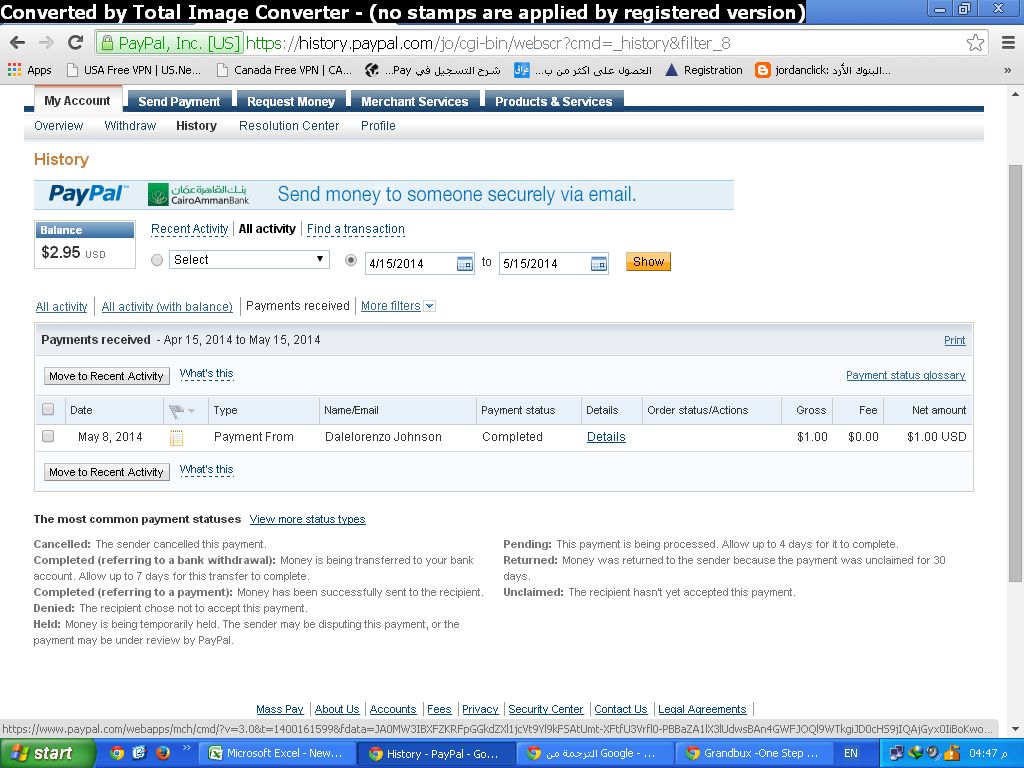The width and height of the screenshot is (1024, 768).
Task: Open the Merchant Services tab
Action: [415, 101]
